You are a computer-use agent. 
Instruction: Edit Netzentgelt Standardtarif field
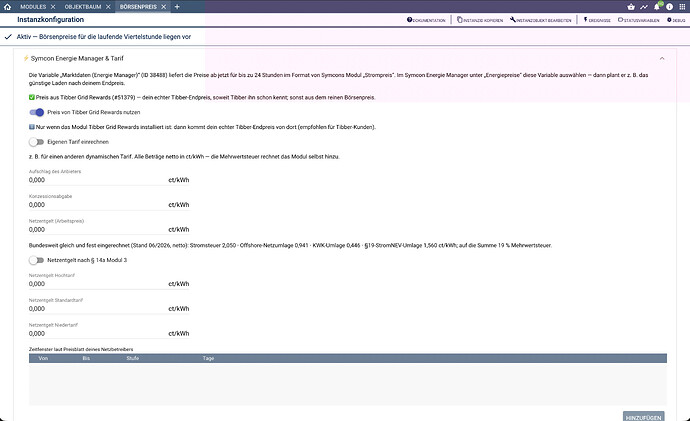tap(109, 309)
